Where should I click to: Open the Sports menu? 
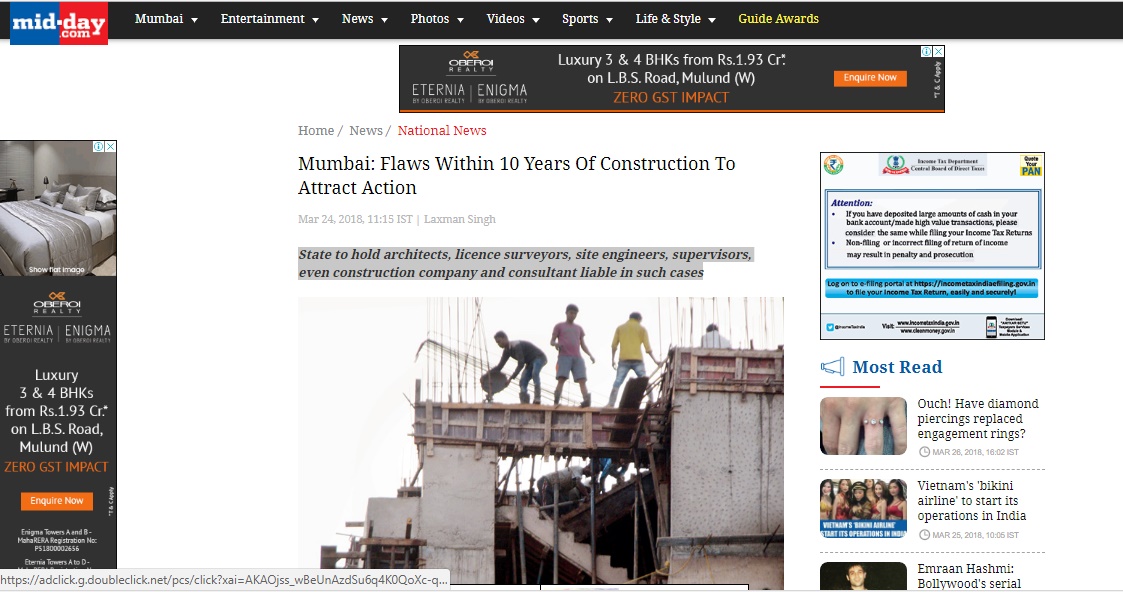[x=587, y=19]
